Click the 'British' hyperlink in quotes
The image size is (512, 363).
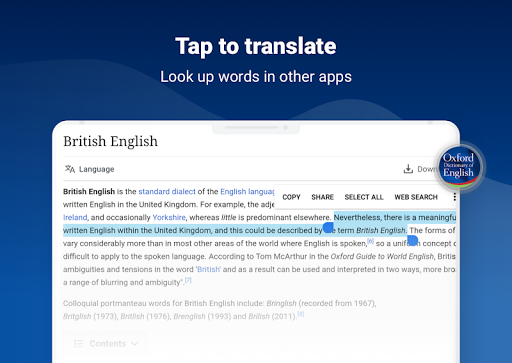point(209,269)
